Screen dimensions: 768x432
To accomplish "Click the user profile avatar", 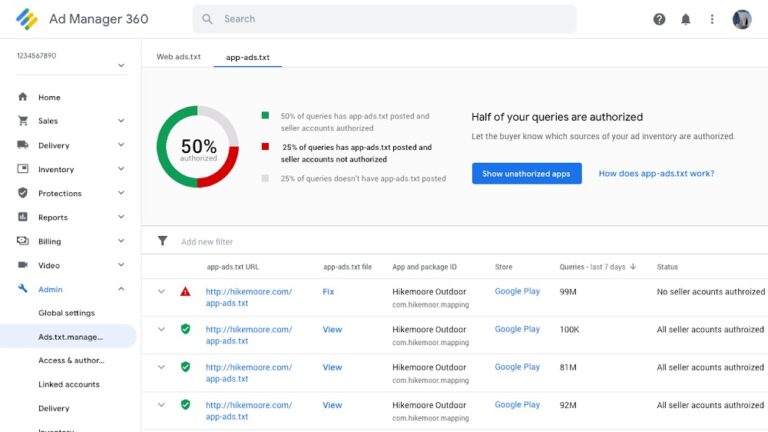I will (742, 19).
